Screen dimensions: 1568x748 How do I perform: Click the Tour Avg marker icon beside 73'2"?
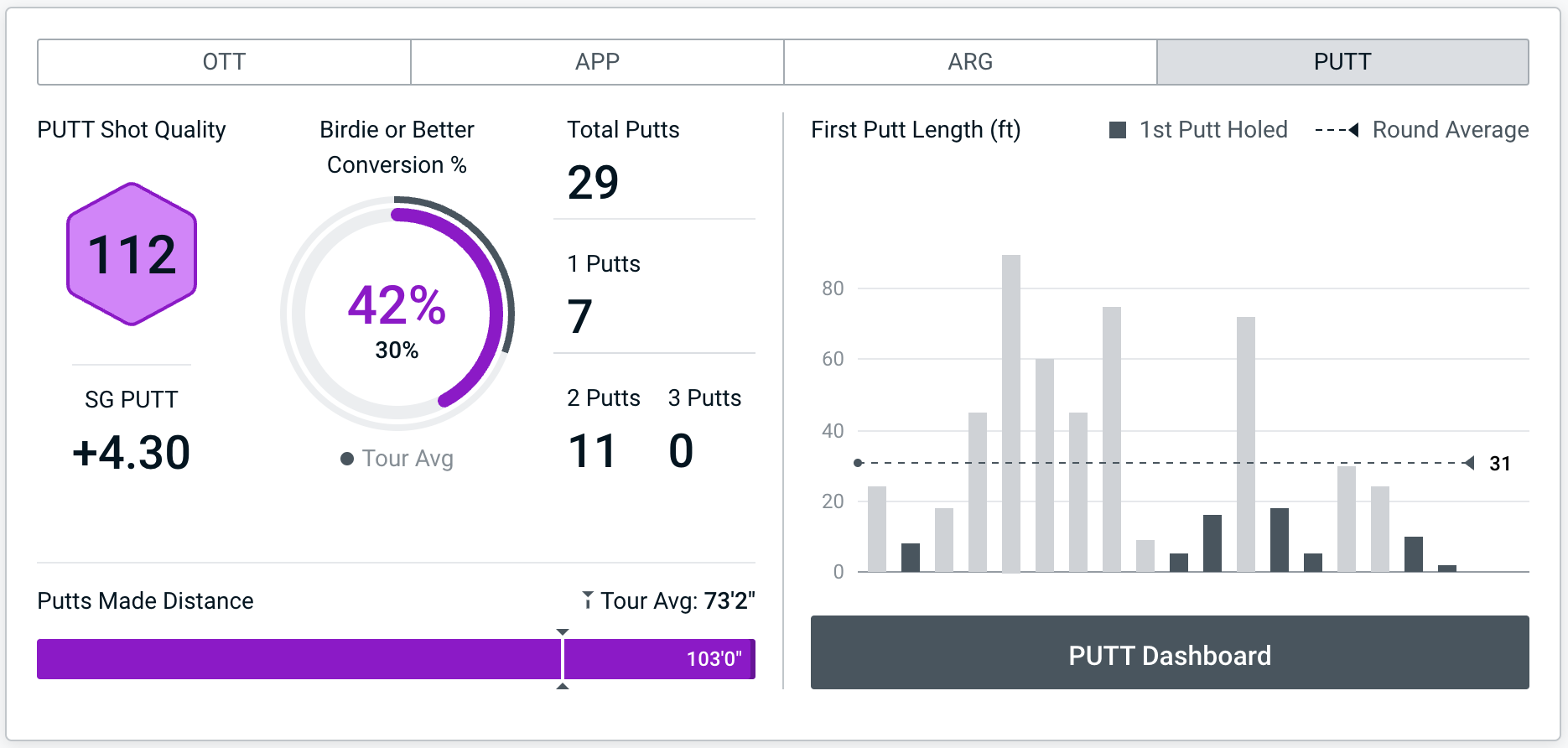pos(588,600)
